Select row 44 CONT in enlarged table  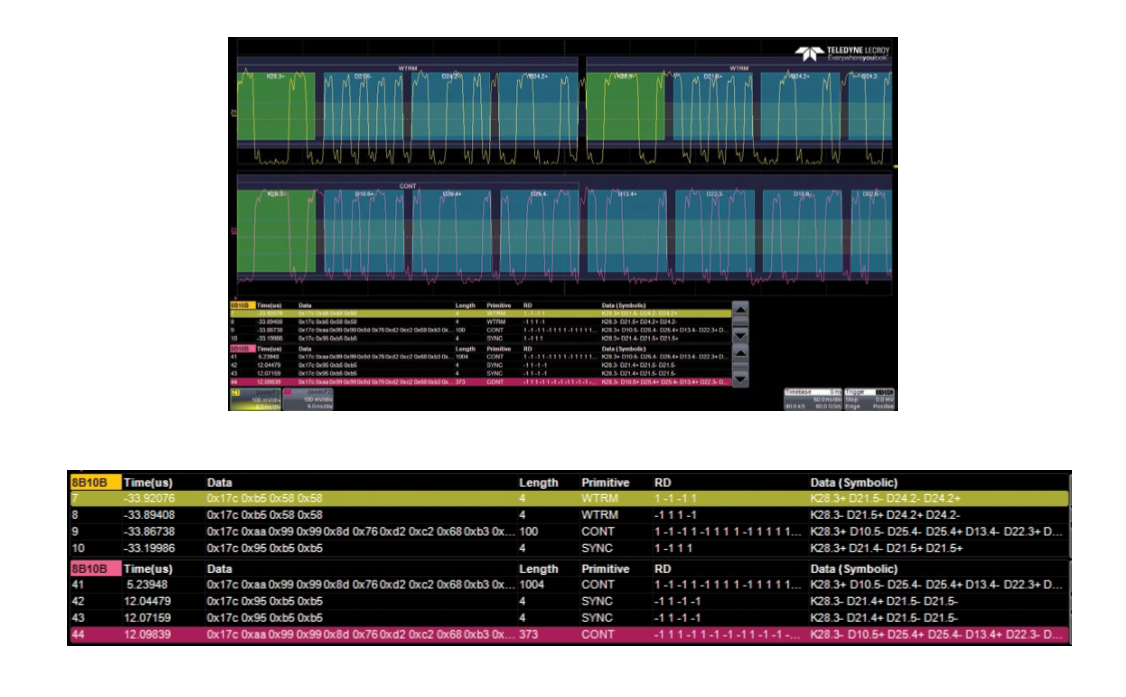tap(568, 635)
